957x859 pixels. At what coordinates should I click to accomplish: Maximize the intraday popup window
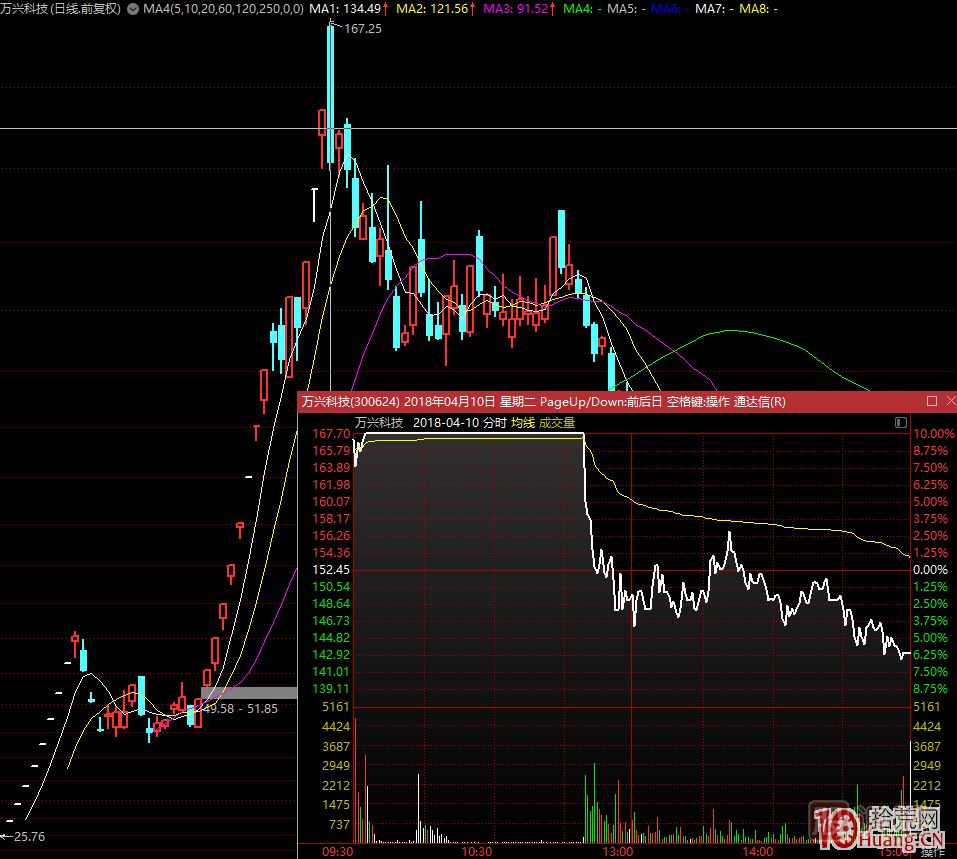click(932, 401)
